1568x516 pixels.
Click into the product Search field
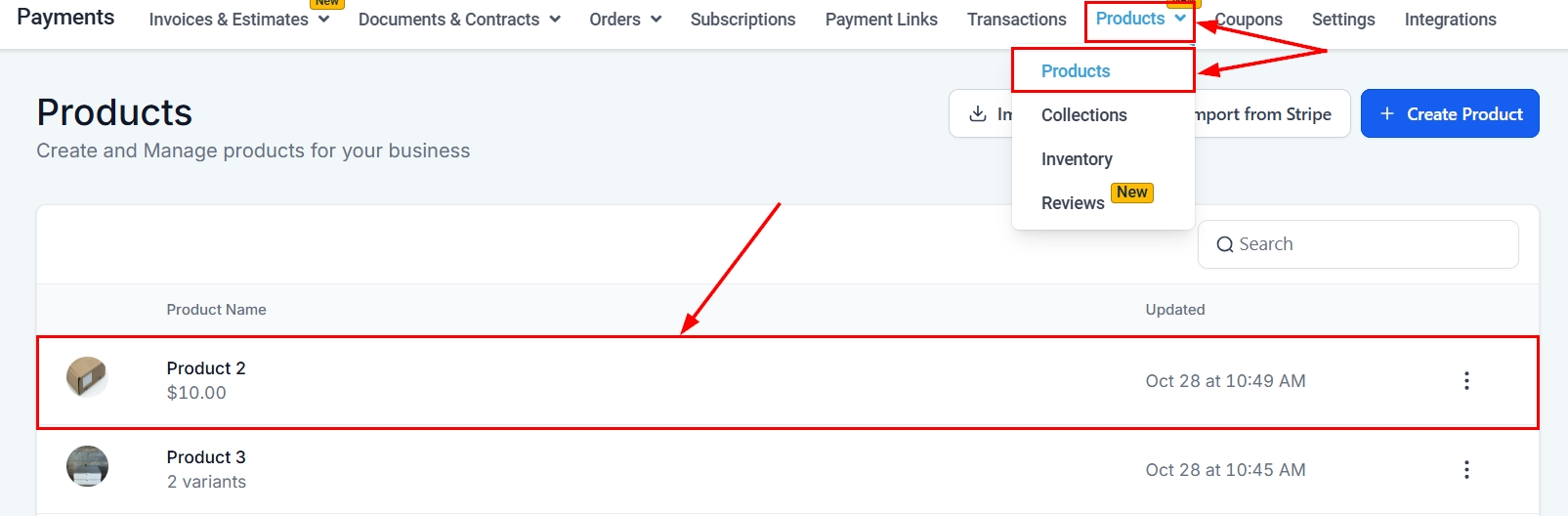click(x=1368, y=244)
